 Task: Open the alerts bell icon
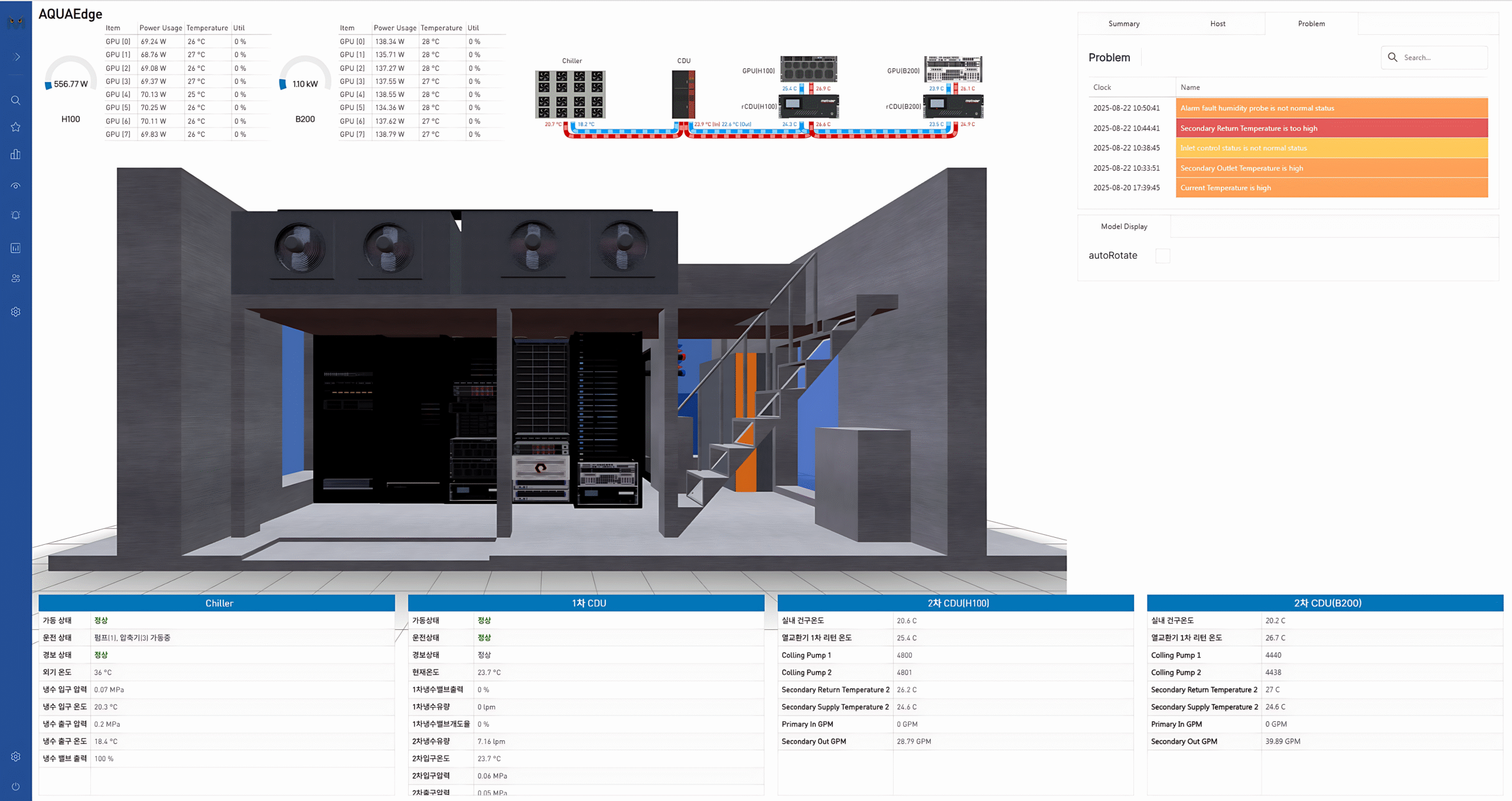tap(16, 215)
